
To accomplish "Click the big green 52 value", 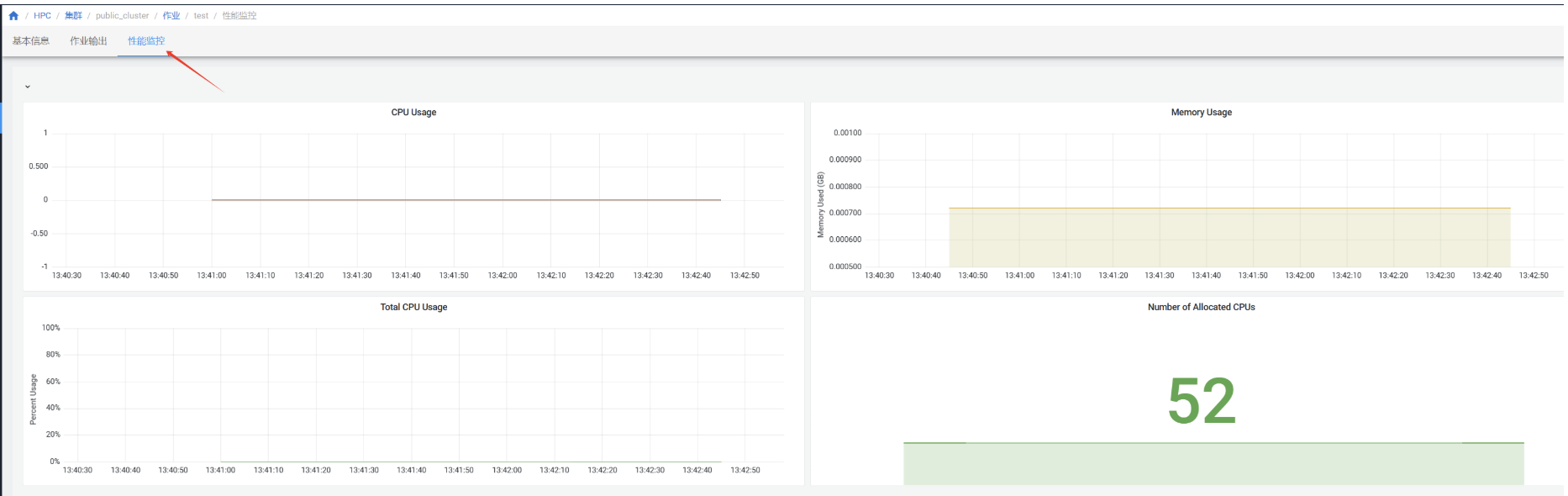I will point(1202,401).
